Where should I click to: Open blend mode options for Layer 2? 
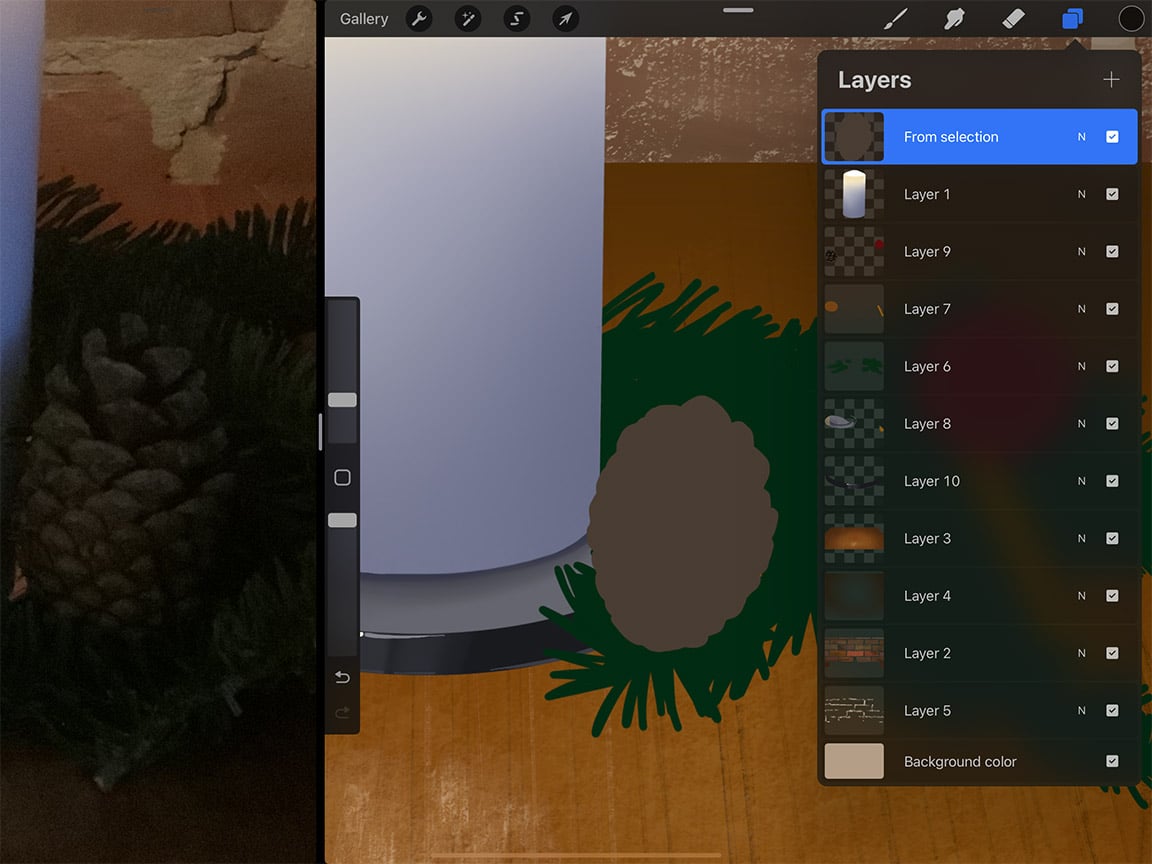tap(1081, 653)
